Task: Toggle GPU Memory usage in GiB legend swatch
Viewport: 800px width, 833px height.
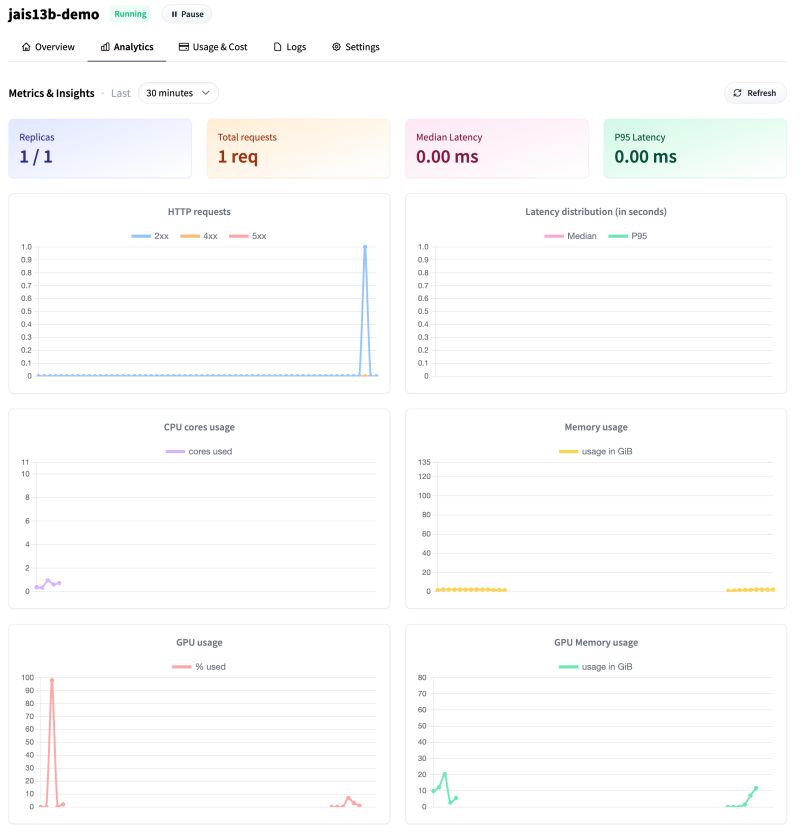Action: 569,668
